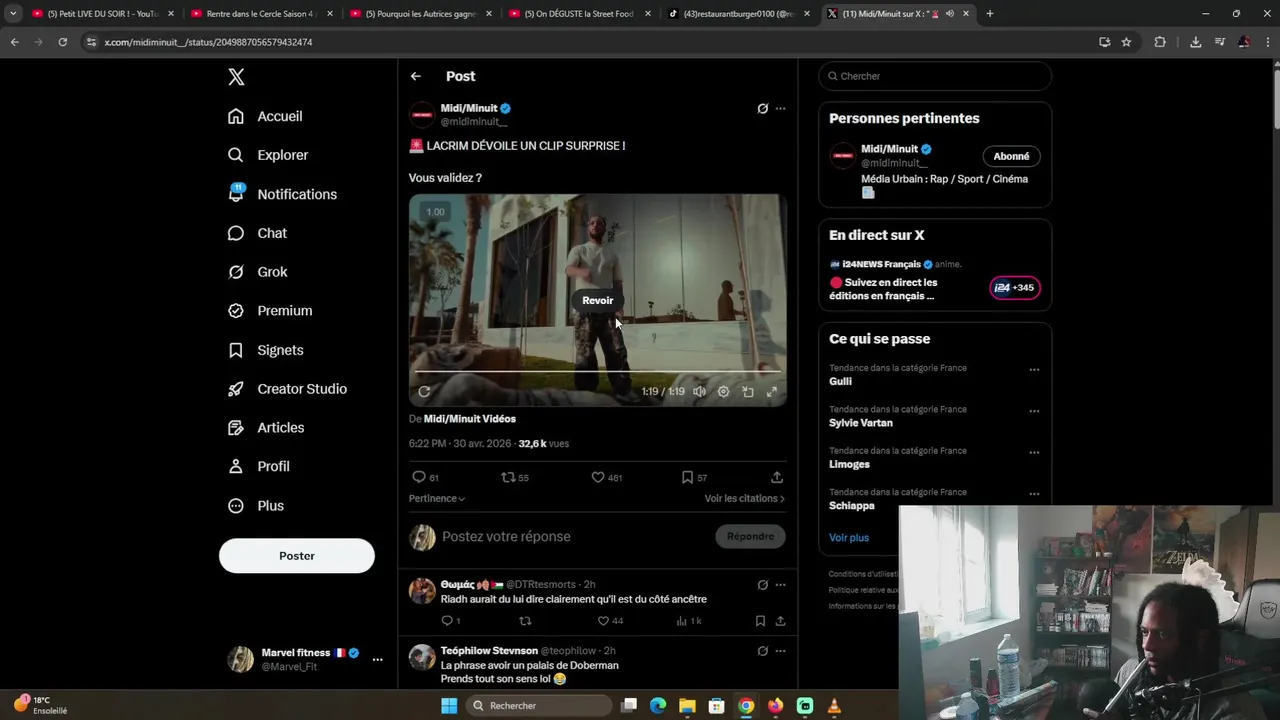The height and width of the screenshot is (720, 1280).
Task: Click the video replay circular arrow
Action: (424, 392)
